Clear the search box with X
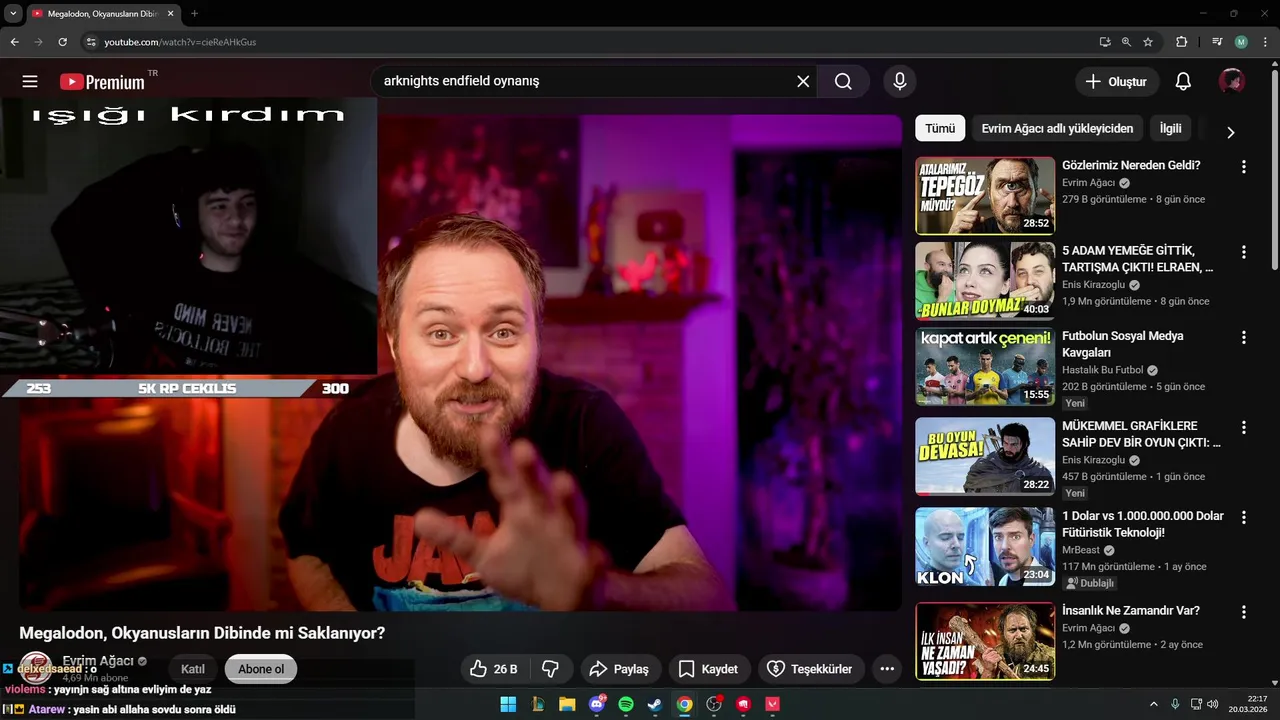Screen dimensions: 1280x720 [803, 82]
